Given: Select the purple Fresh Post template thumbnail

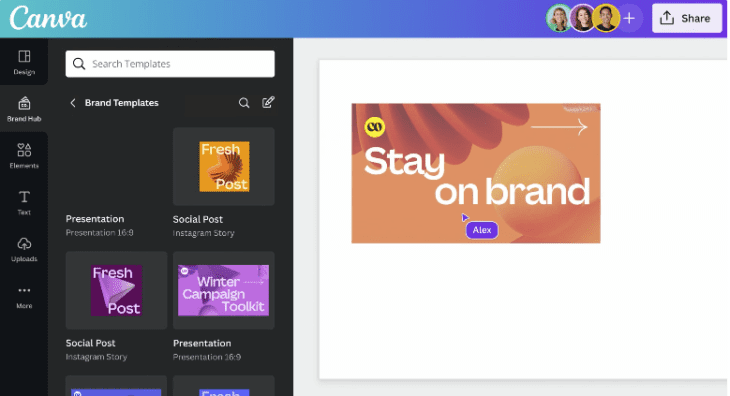Looking at the screenshot, I should click(116, 290).
